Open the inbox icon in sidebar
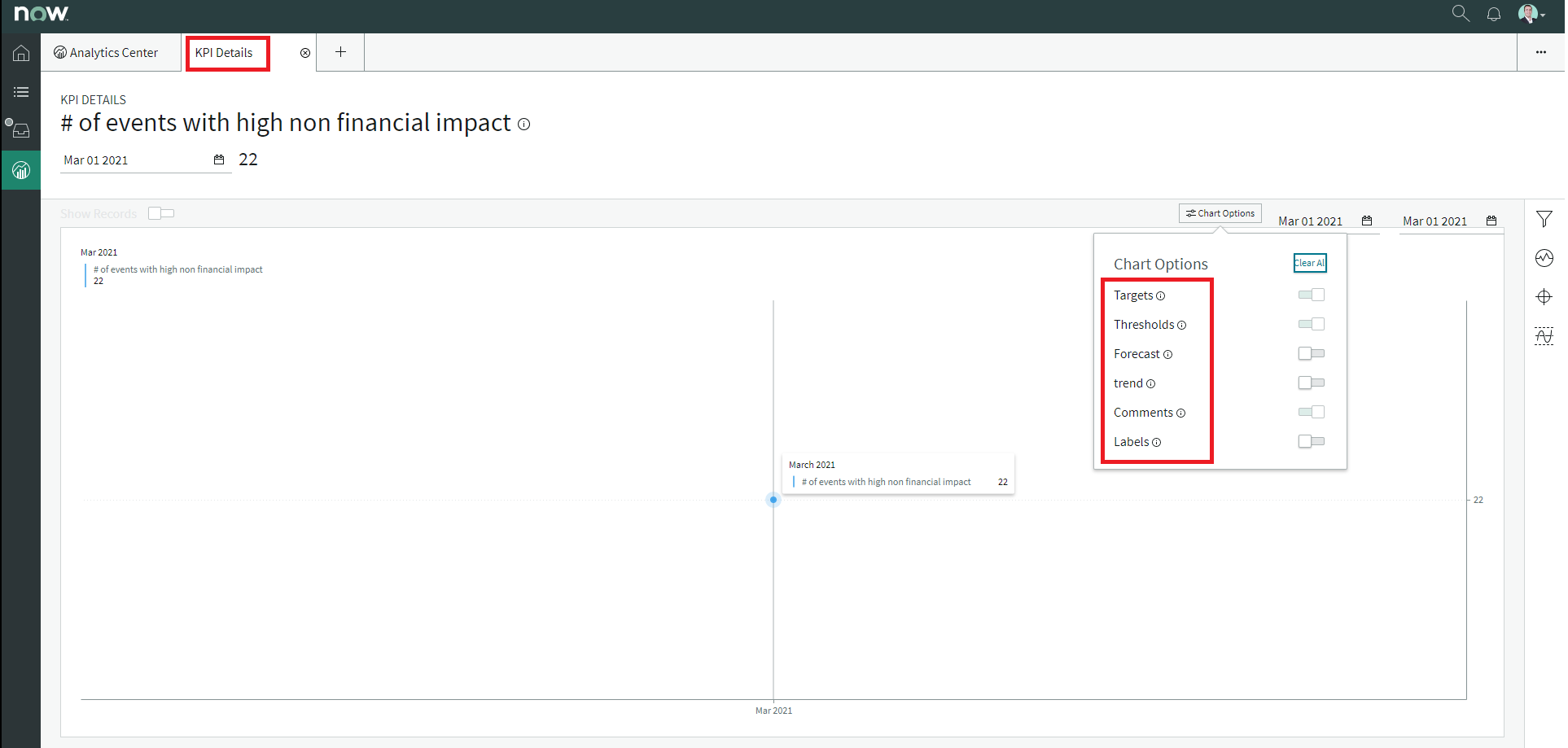The width and height of the screenshot is (1568, 748). pos(21,131)
